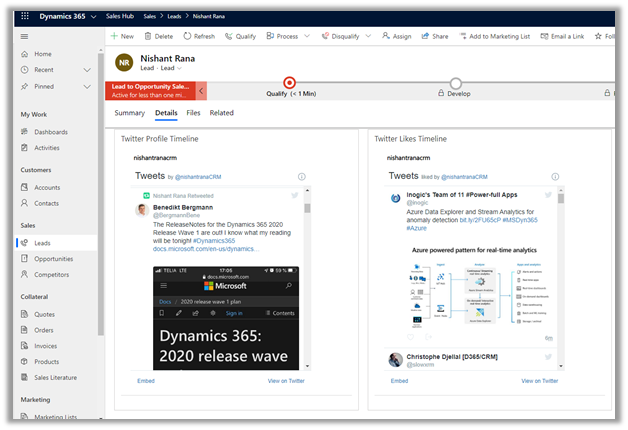Click the Delete trash icon button
The image size is (628, 430).
158,36
